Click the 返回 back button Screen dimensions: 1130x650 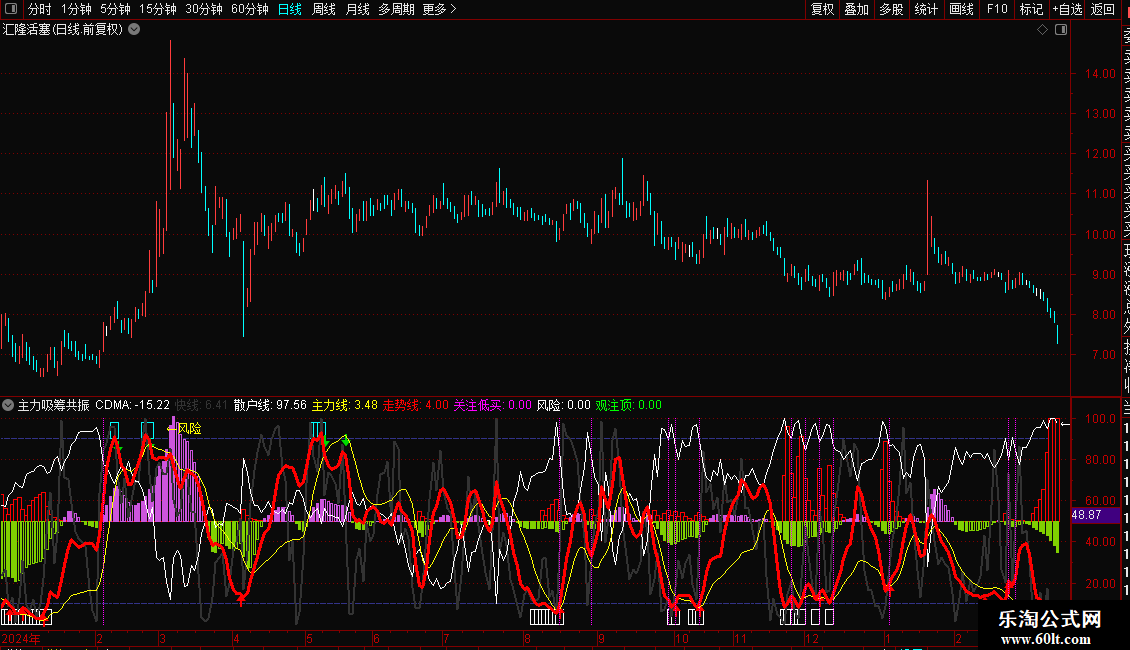pyautogui.click(x=1103, y=9)
